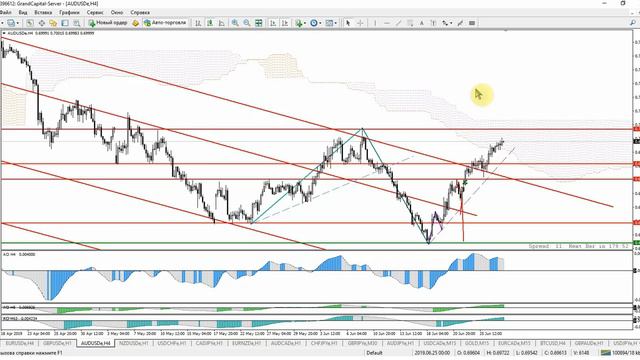Expand the Profiles dropdown arrow
The width and height of the screenshot is (640, 360).
[18, 23]
